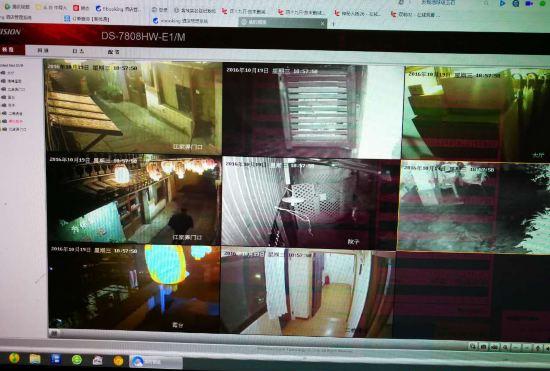
Task: Select the 院子 courtyard camera feed
Action: [x=310, y=202]
